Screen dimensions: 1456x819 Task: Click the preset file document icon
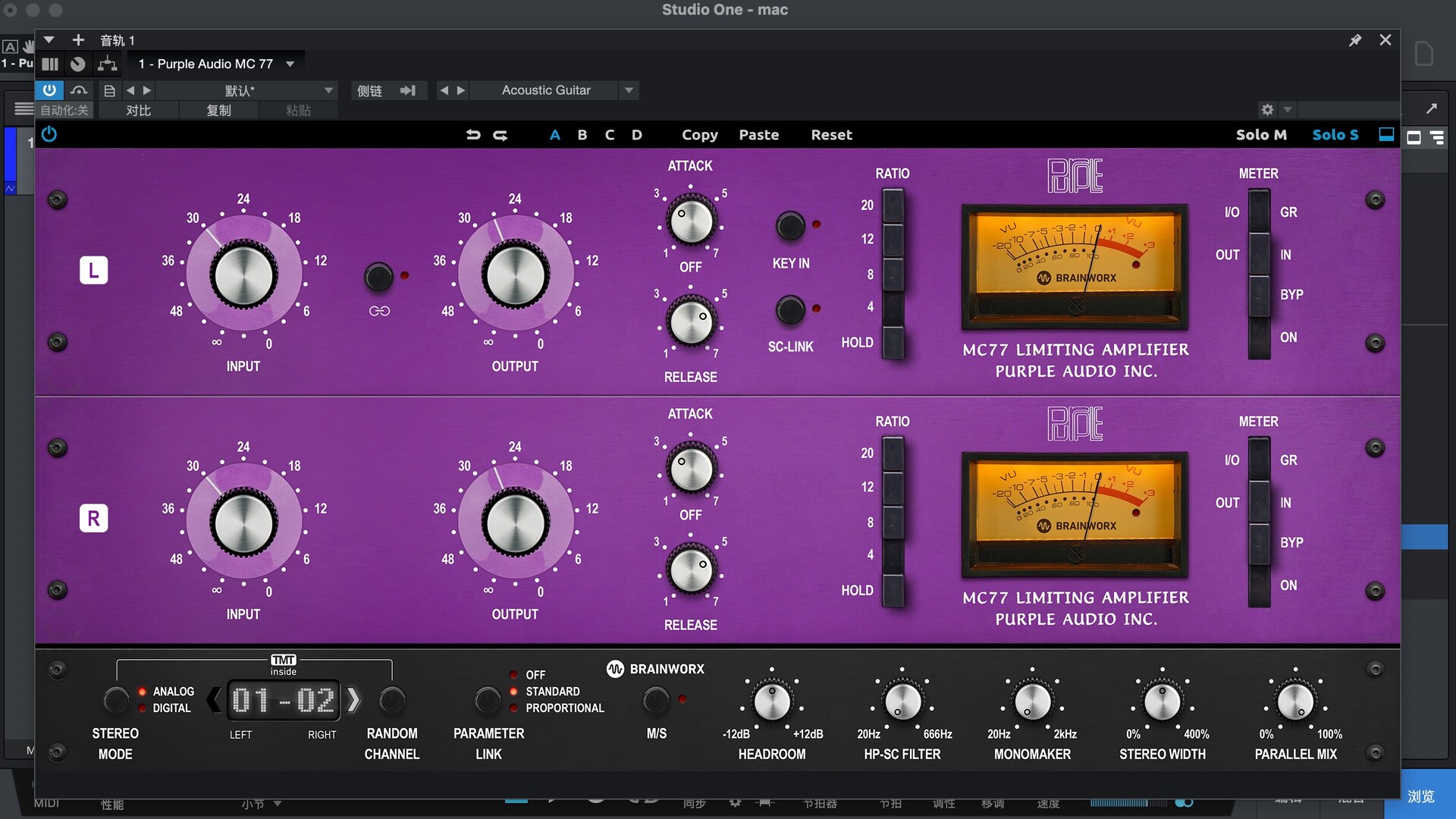coord(109,90)
